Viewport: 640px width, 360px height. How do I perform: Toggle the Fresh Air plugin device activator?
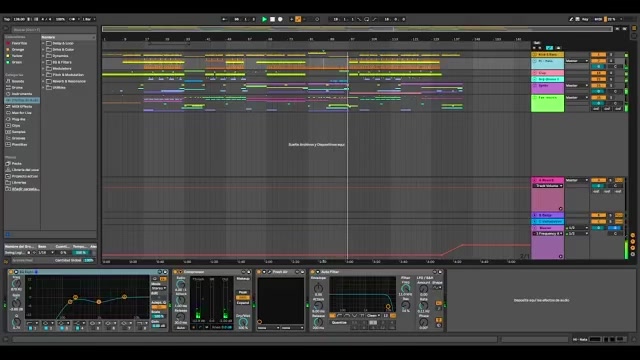point(259,272)
